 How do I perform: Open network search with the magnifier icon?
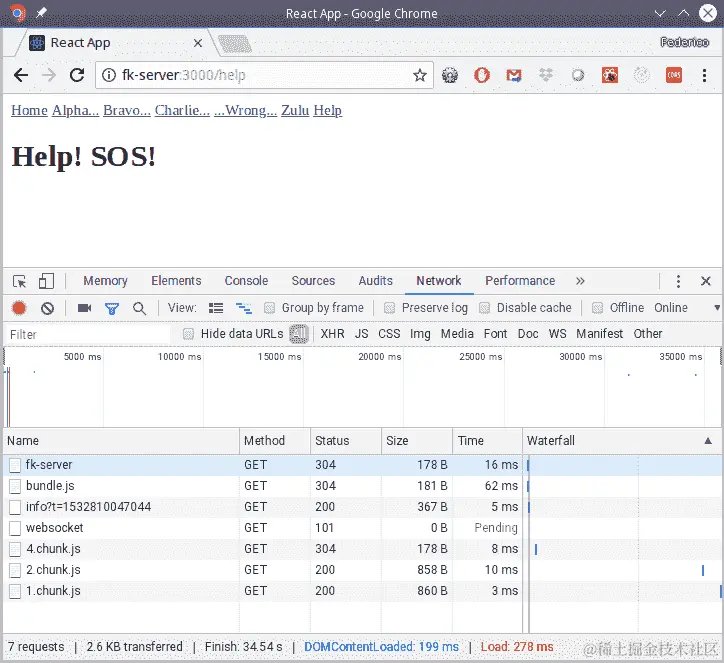(139, 308)
